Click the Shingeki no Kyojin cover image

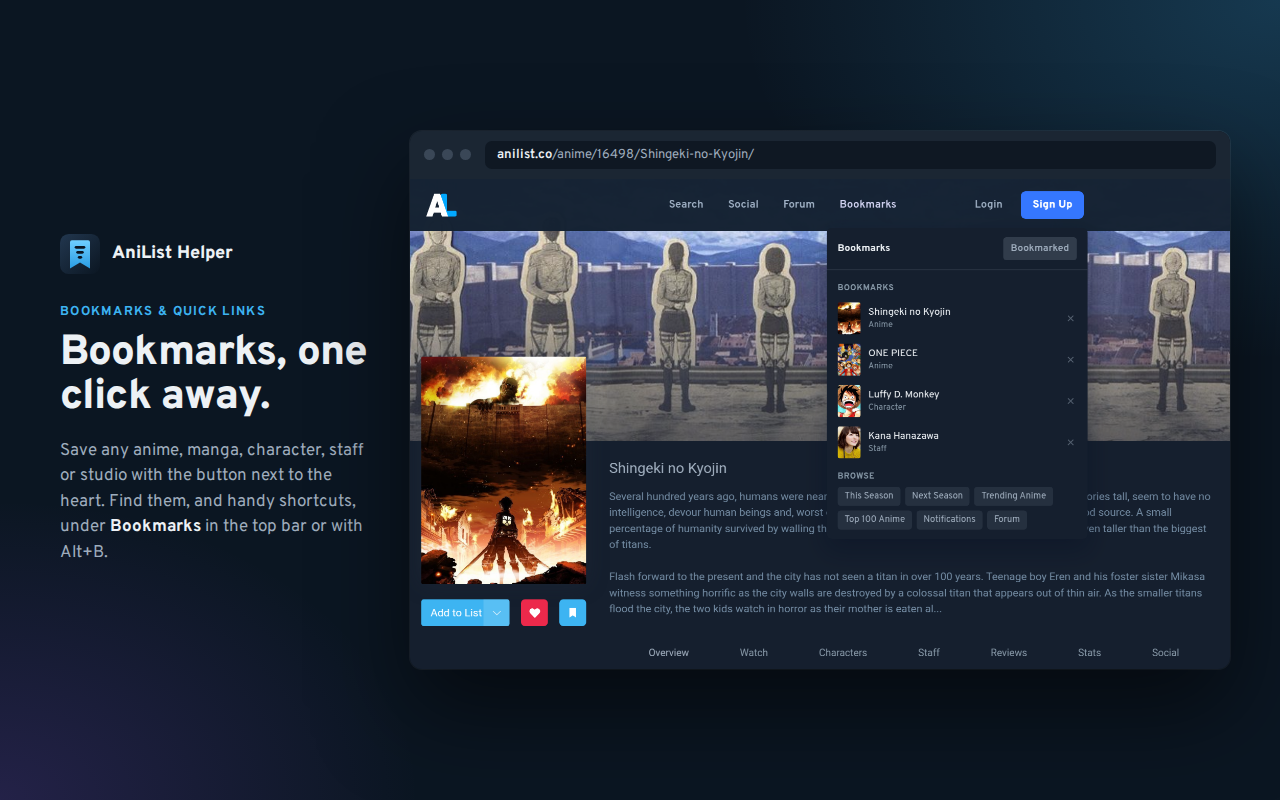click(x=504, y=470)
